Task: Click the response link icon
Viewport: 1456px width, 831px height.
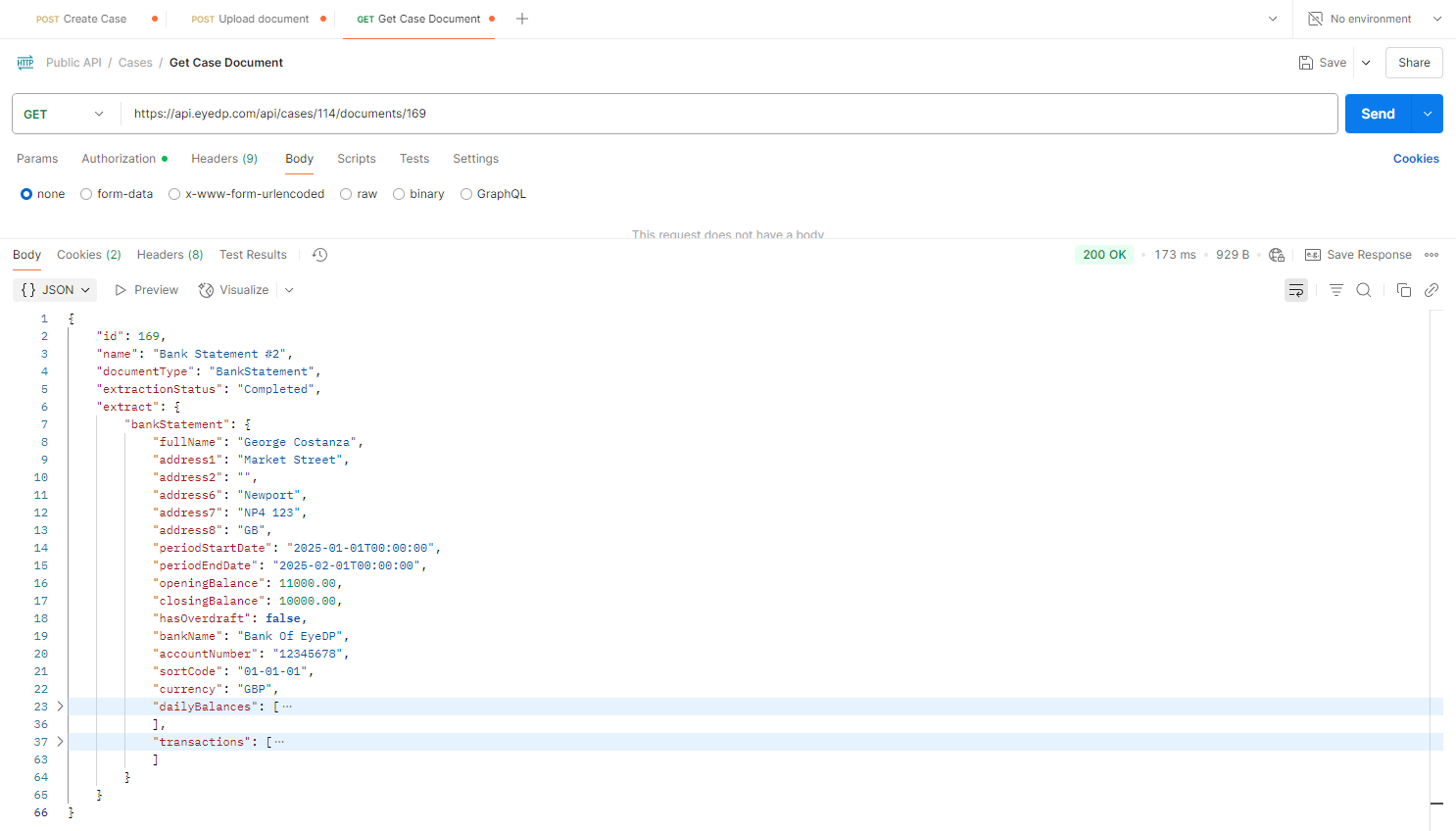Action: click(1432, 290)
